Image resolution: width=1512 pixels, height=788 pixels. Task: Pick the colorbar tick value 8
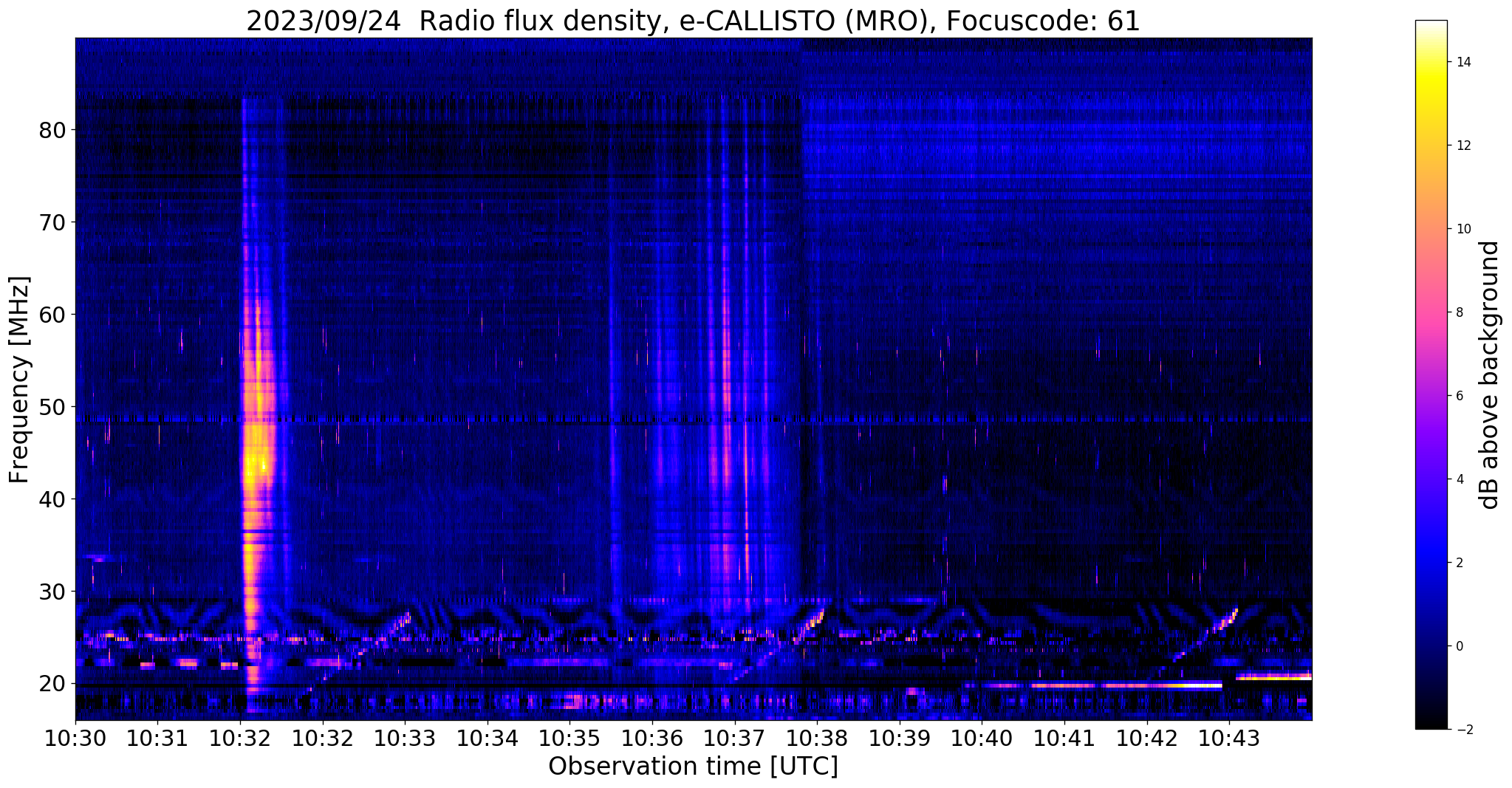pyautogui.click(x=1460, y=312)
